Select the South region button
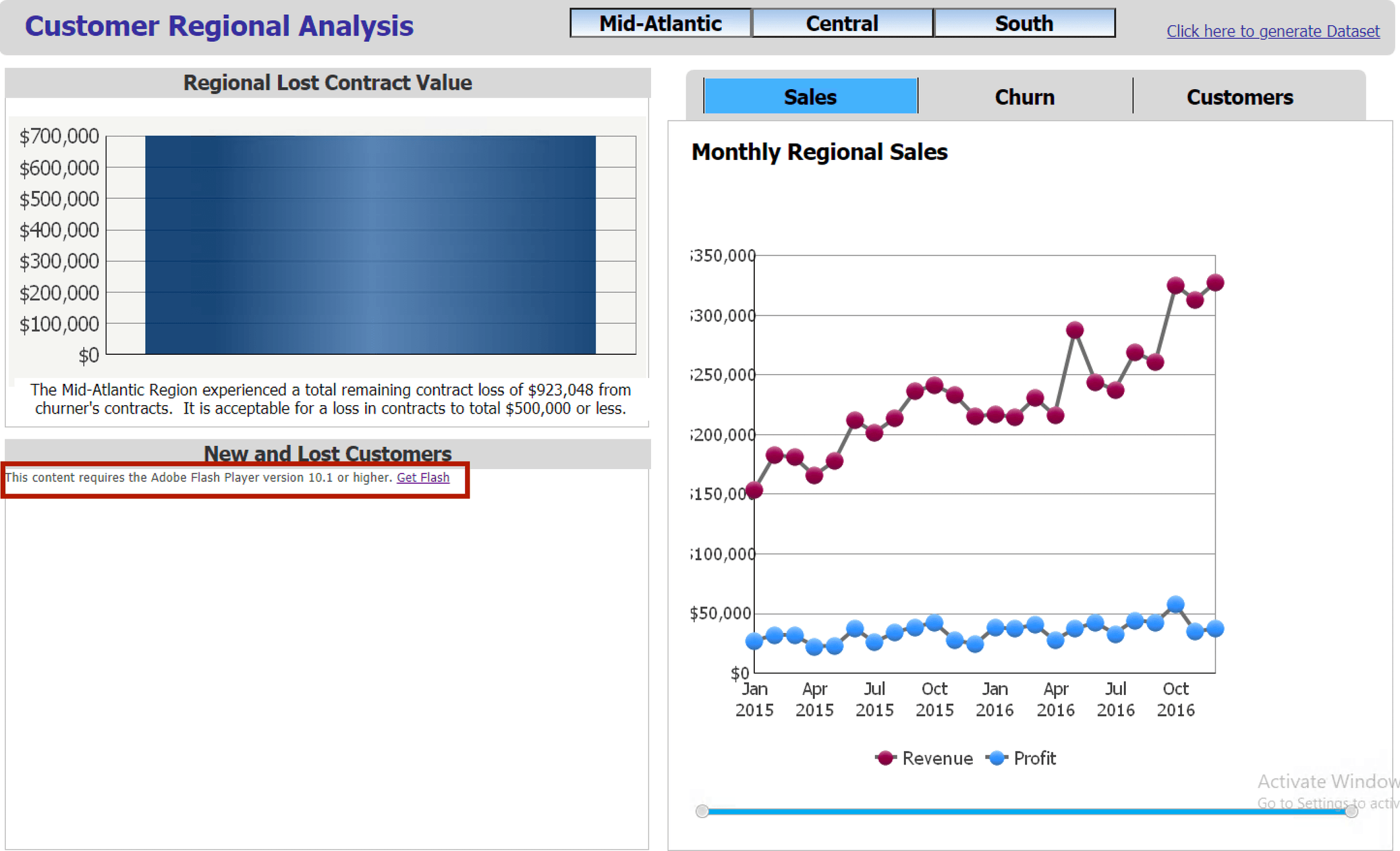The height and width of the screenshot is (851, 1400). coord(1024,23)
